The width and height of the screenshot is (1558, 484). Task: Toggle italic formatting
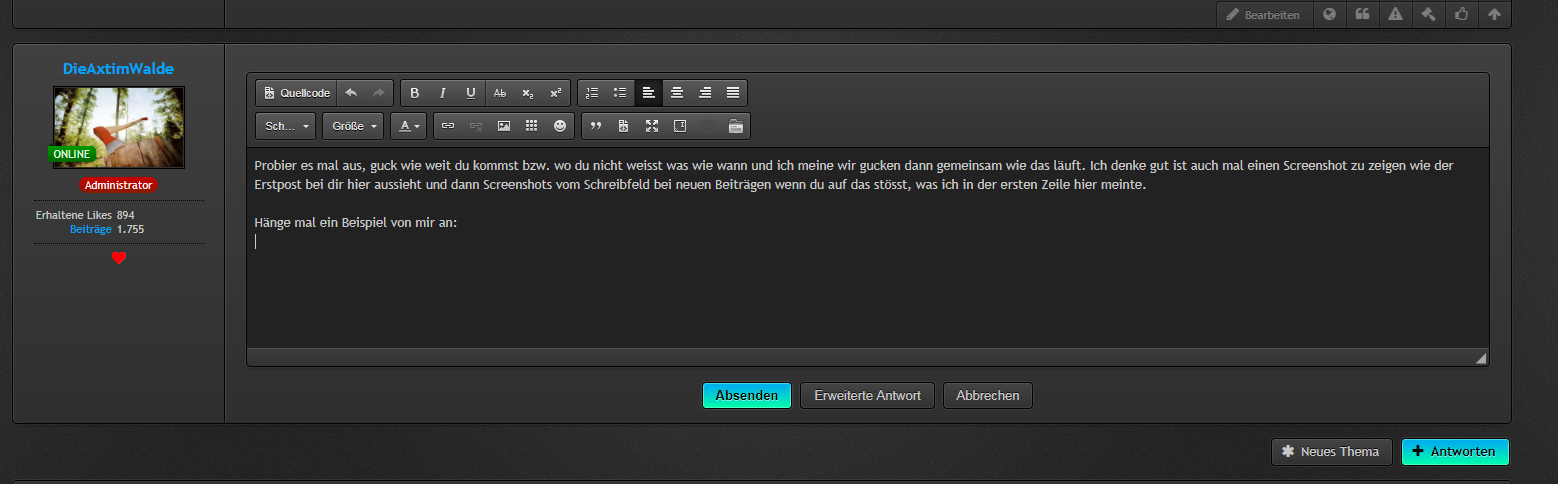tap(443, 93)
